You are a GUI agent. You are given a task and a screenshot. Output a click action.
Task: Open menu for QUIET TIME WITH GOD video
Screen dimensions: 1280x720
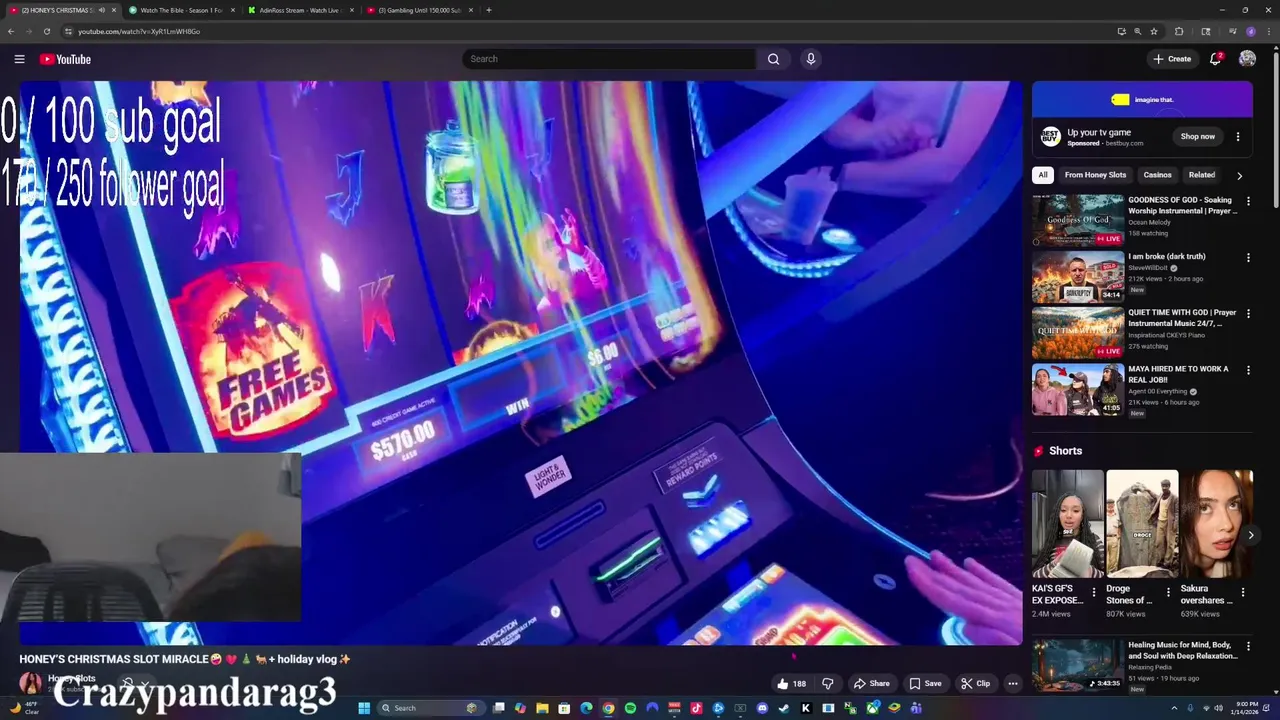coord(1248,314)
